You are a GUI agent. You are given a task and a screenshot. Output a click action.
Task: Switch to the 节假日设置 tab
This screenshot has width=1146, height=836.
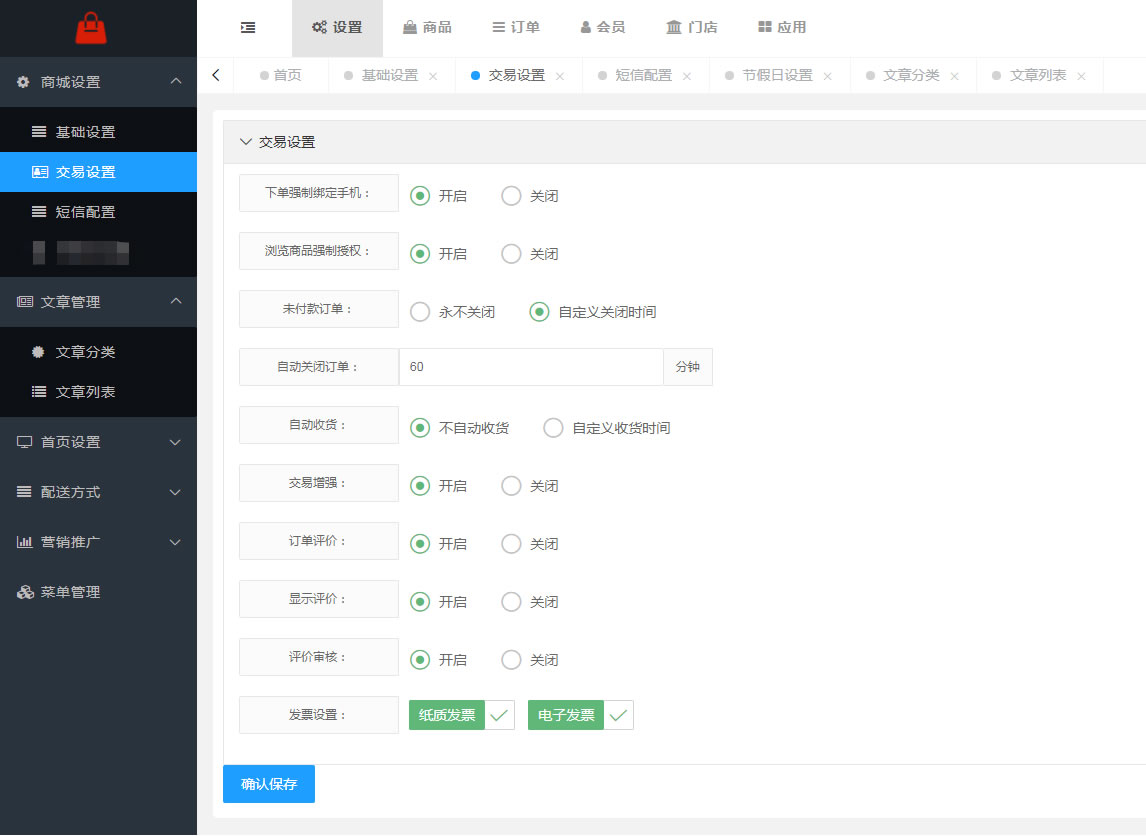[777, 75]
